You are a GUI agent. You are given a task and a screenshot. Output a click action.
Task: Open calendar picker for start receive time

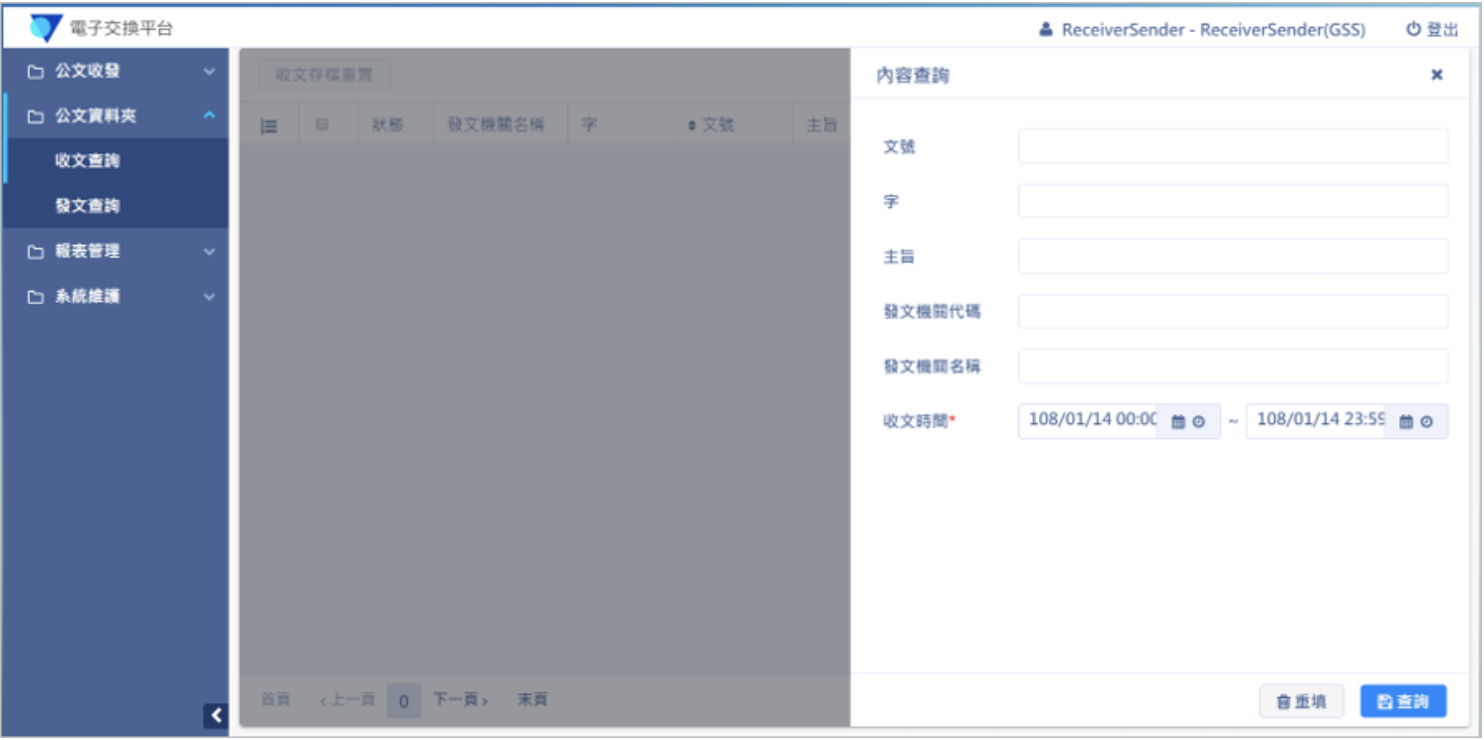coord(1178,422)
